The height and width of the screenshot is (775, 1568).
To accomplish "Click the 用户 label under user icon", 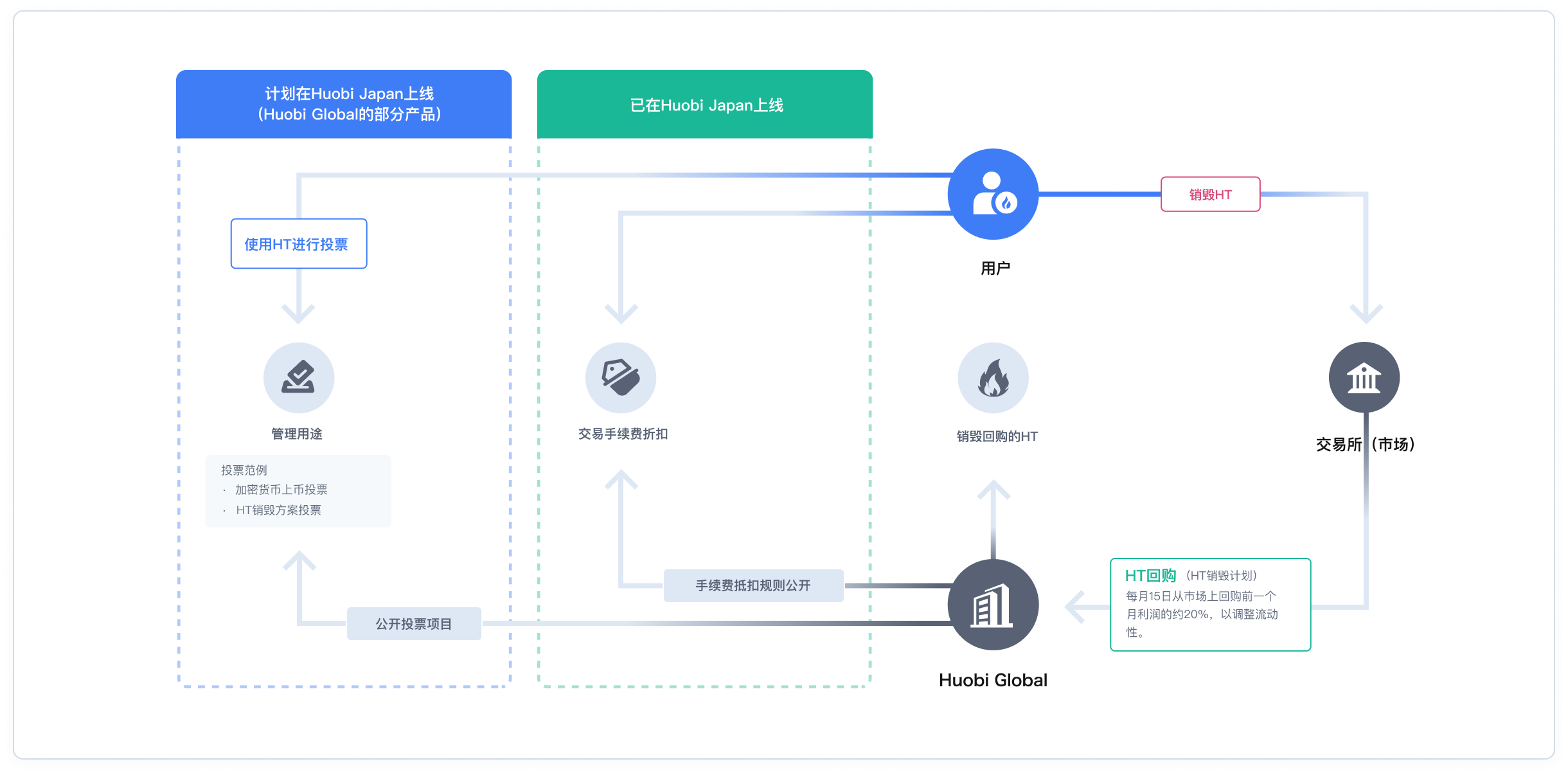I will point(995,268).
